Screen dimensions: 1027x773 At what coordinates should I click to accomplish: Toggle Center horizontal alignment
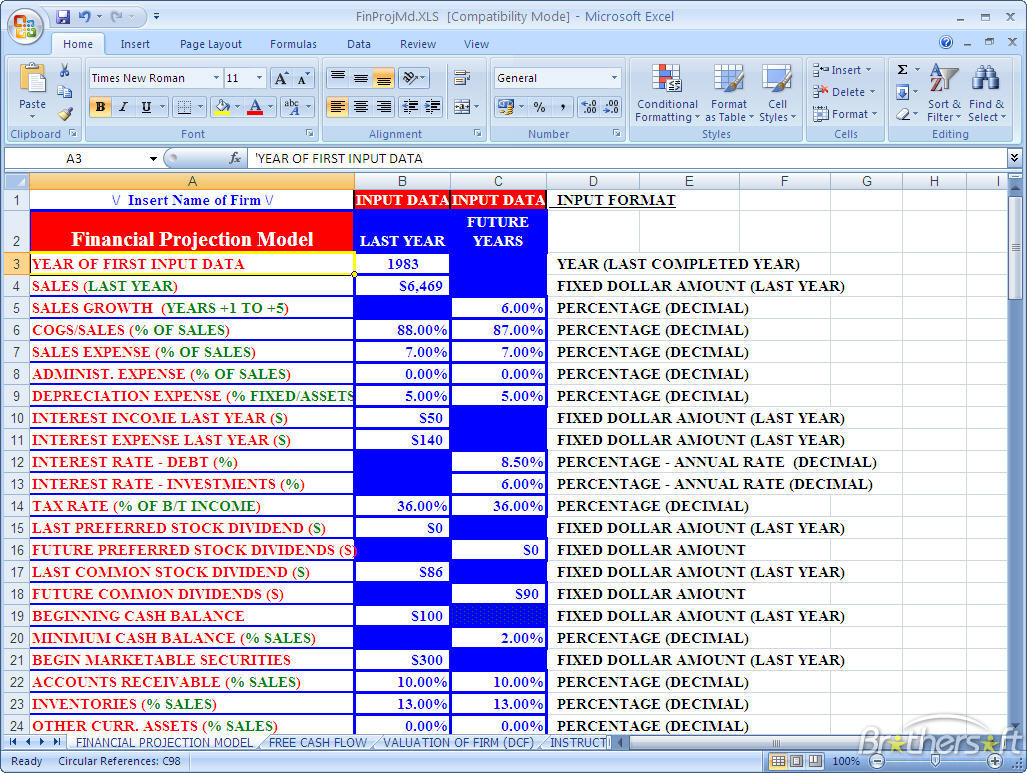click(x=360, y=107)
